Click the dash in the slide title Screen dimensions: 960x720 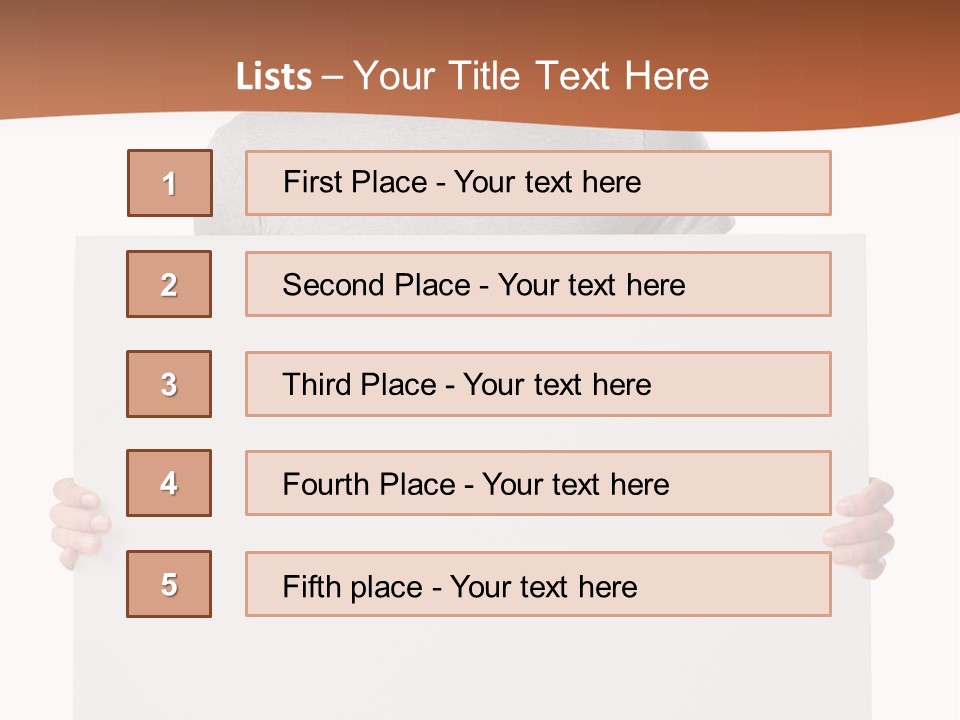333,77
